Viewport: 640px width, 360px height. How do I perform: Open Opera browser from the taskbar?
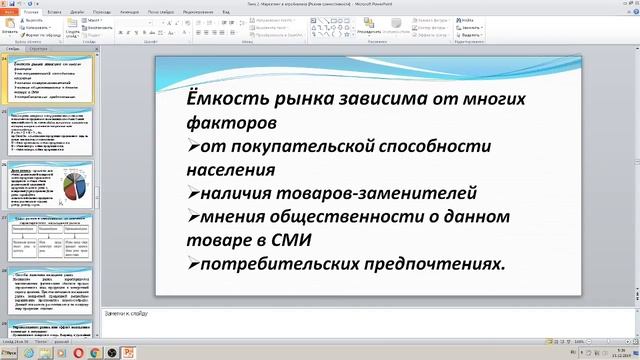(78, 353)
